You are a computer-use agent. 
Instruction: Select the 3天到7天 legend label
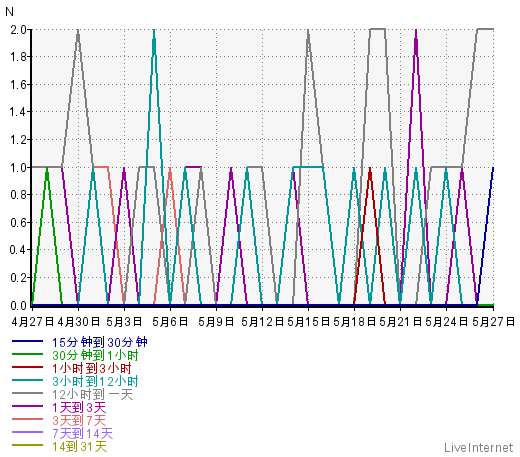(79, 420)
